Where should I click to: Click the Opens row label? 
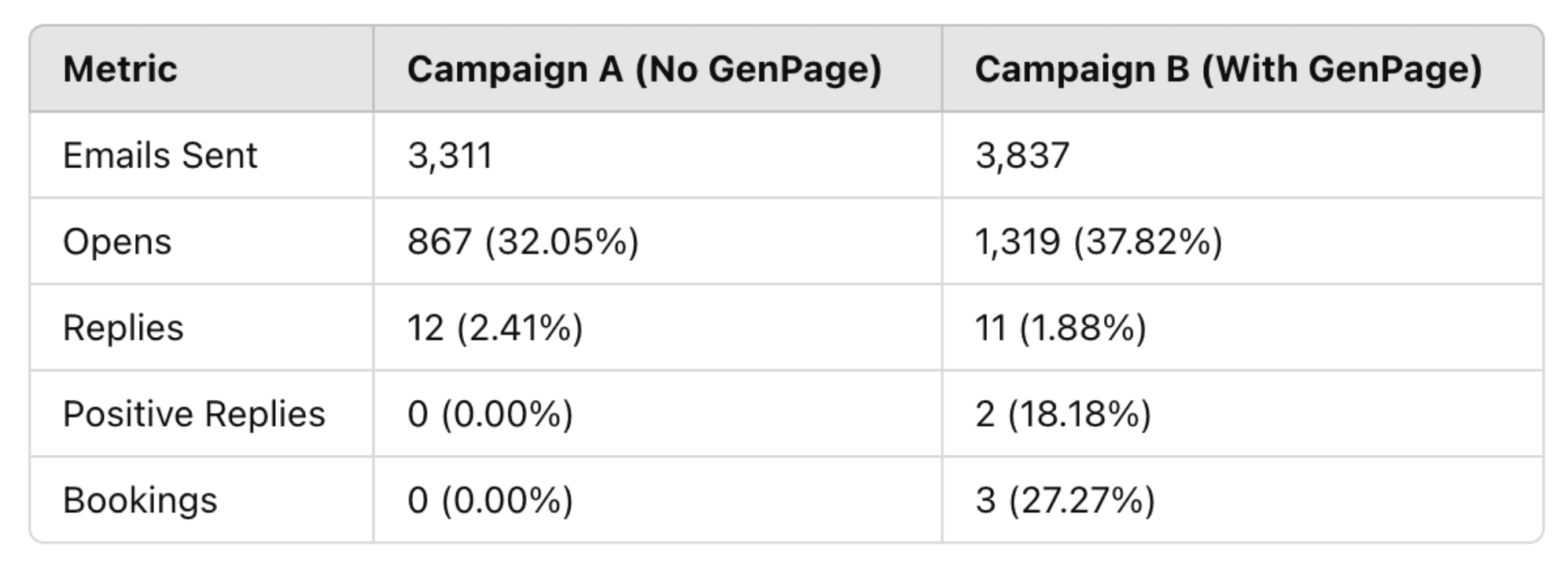[117, 242]
